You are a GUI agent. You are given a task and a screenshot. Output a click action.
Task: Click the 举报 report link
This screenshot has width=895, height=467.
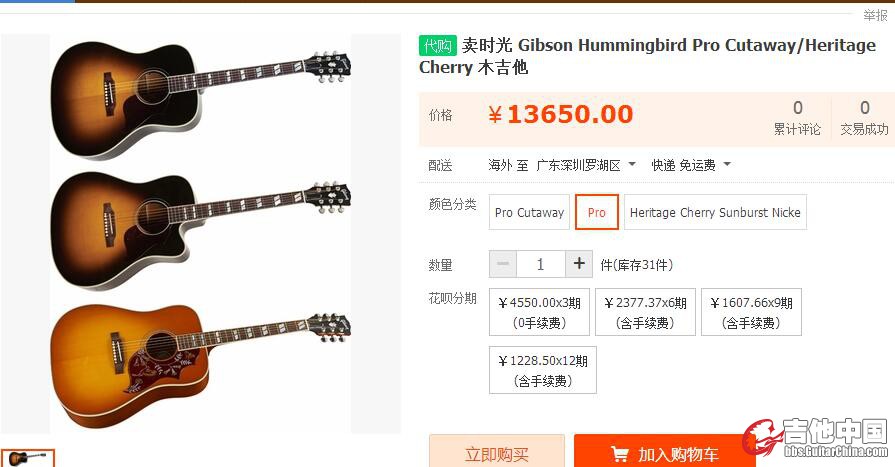pyautogui.click(x=875, y=15)
